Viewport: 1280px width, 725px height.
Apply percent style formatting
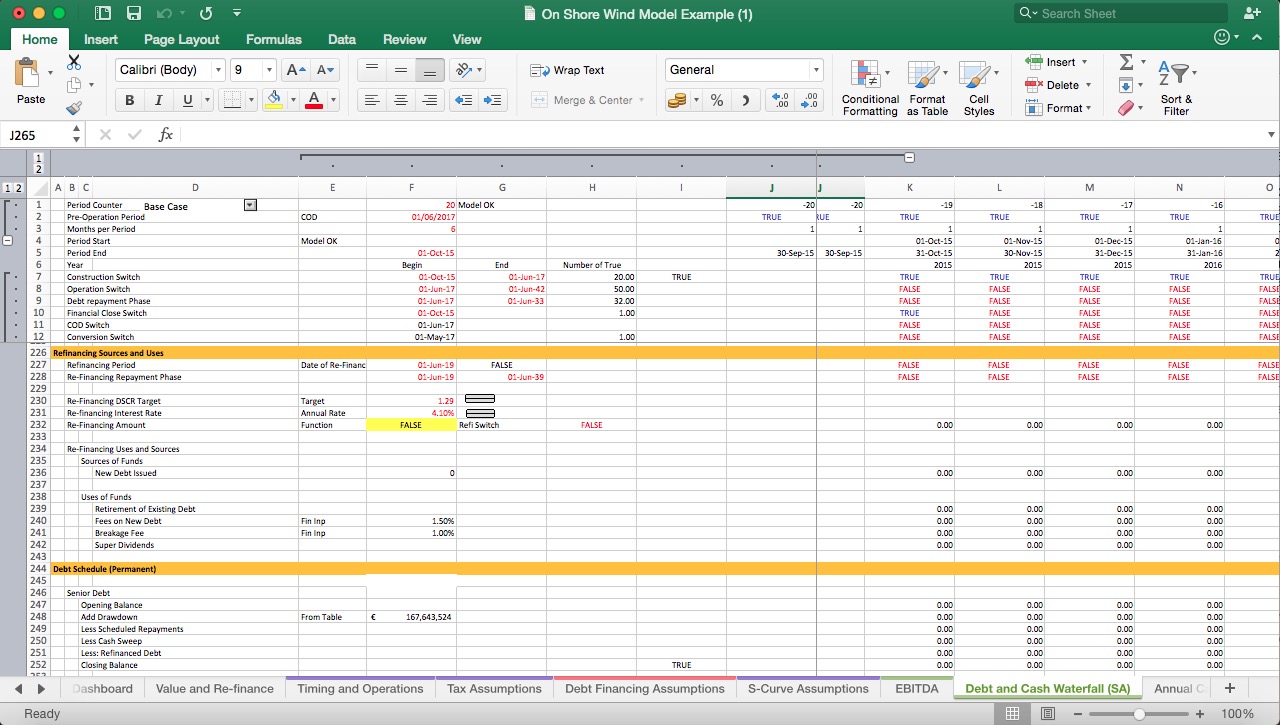(x=716, y=100)
